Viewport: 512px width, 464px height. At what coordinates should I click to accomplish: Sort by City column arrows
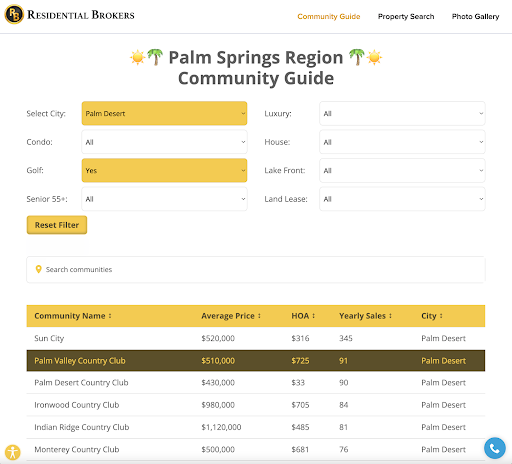(x=441, y=316)
